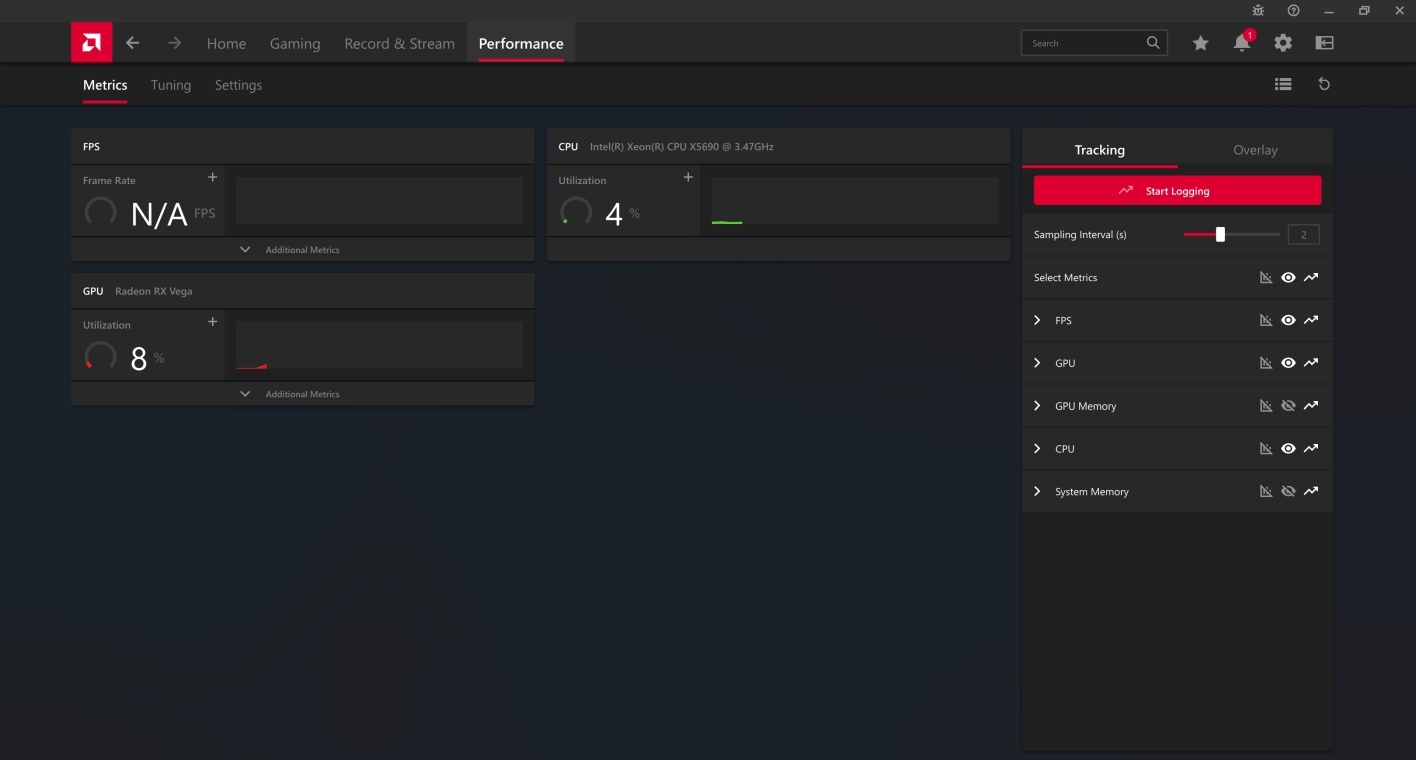Click the AMD logo icon
This screenshot has width=1416, height=760.
(x=91, y=43)
